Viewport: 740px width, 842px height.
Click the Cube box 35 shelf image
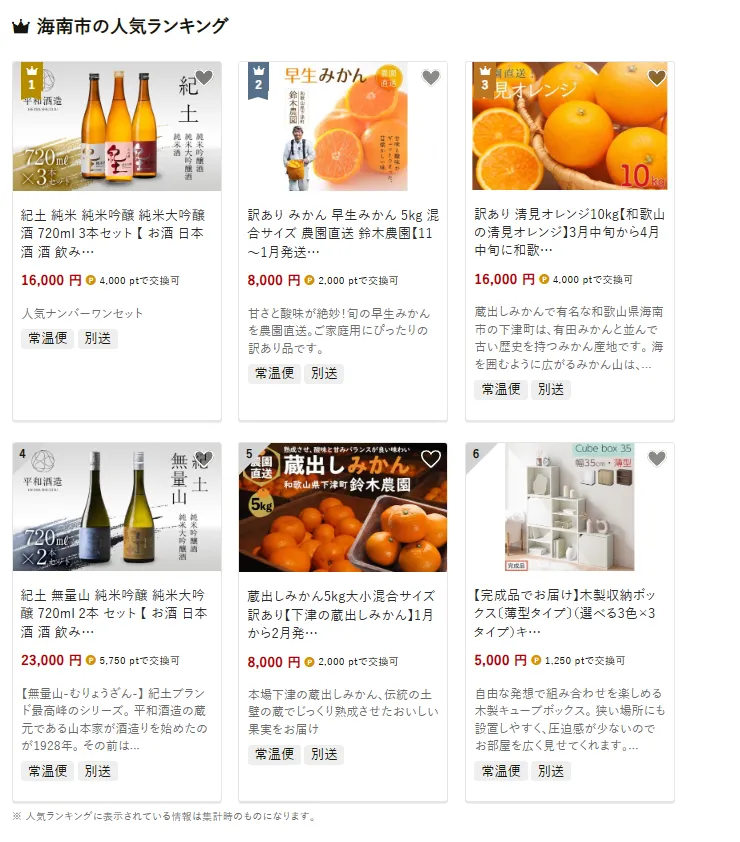570,507
